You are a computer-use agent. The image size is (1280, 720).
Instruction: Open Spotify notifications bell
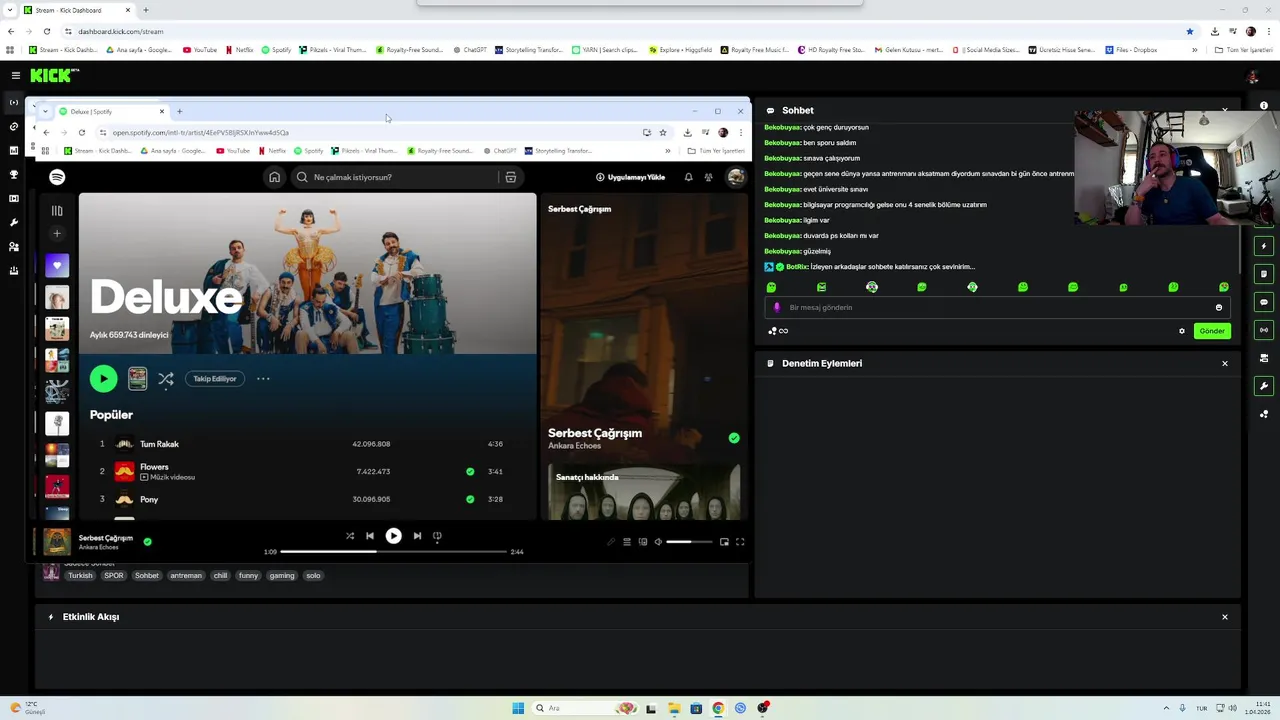pos(688,177)
